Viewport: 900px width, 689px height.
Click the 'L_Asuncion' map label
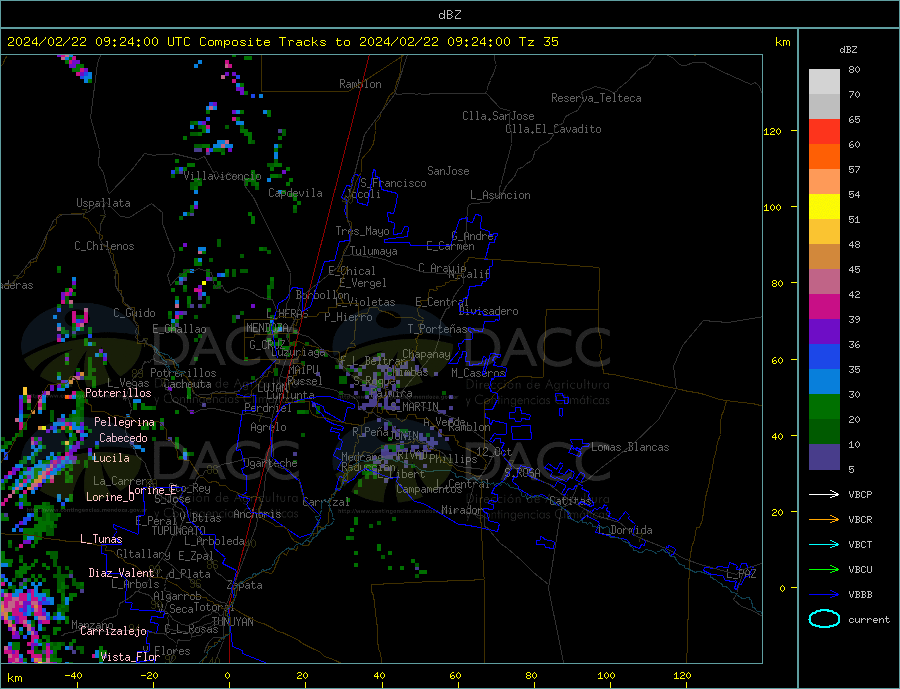pos(501,195)
